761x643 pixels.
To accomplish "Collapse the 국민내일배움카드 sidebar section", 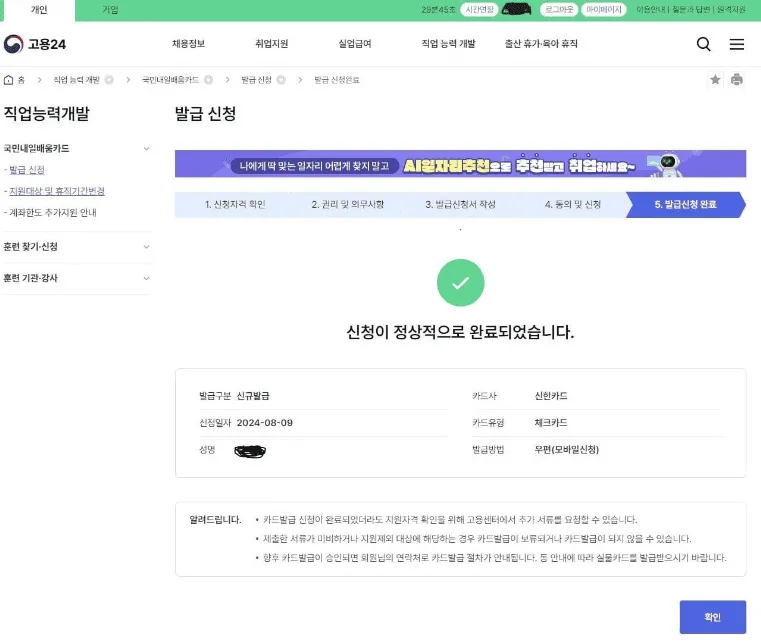I will click(x=146, y=149).
